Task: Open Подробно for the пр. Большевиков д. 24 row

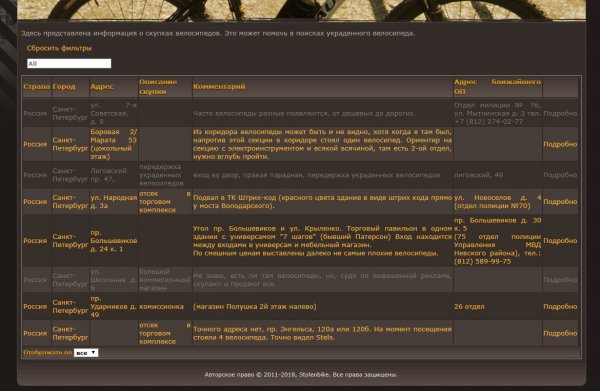Action: [560, 241]
